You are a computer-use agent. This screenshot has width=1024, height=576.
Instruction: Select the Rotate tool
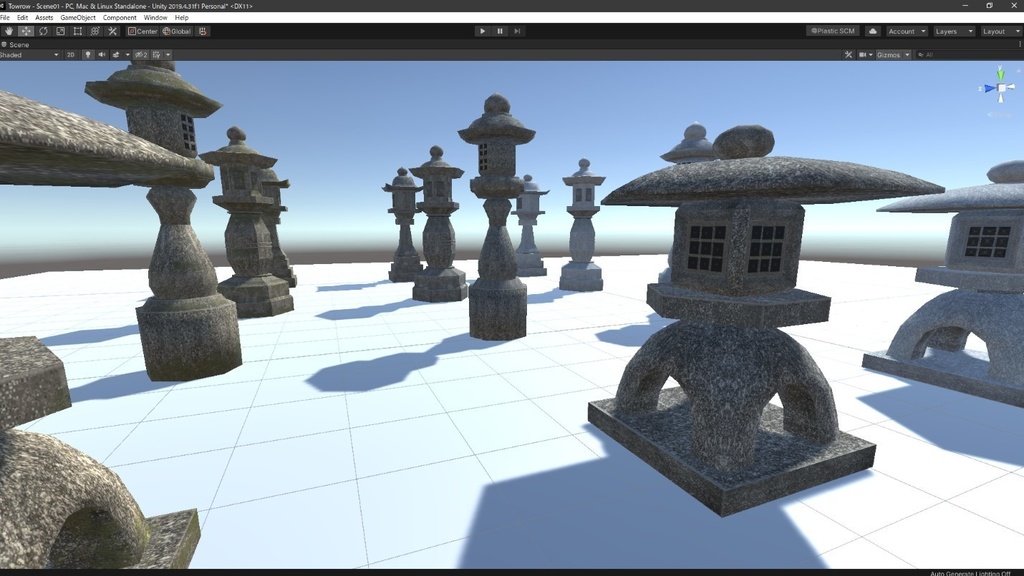point(43,31)
